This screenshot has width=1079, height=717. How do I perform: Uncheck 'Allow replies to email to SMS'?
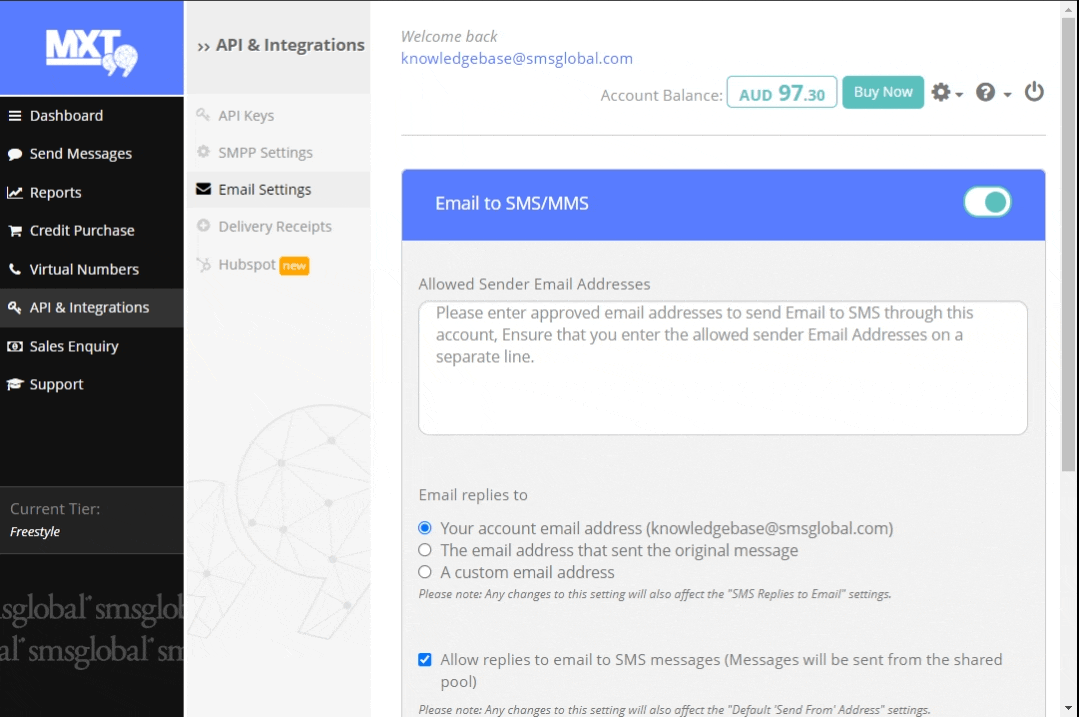[425, 660]
